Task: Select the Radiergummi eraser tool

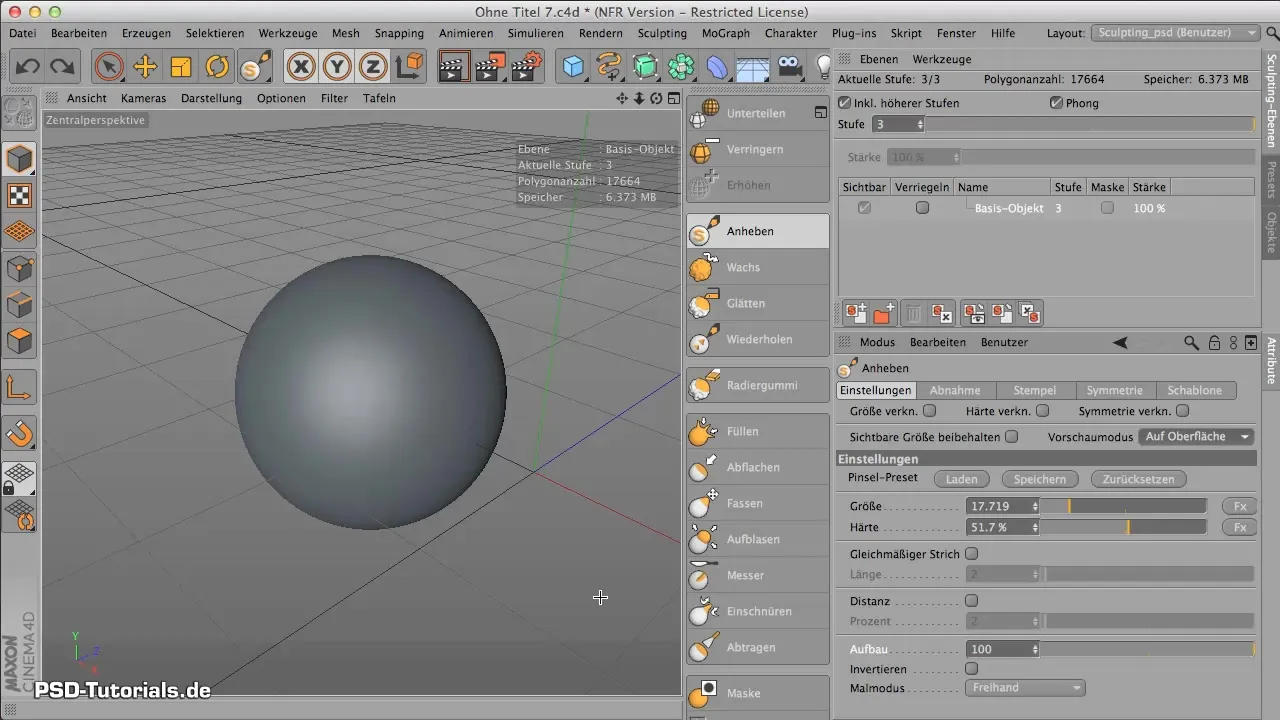Action: (x=757, y=385)
